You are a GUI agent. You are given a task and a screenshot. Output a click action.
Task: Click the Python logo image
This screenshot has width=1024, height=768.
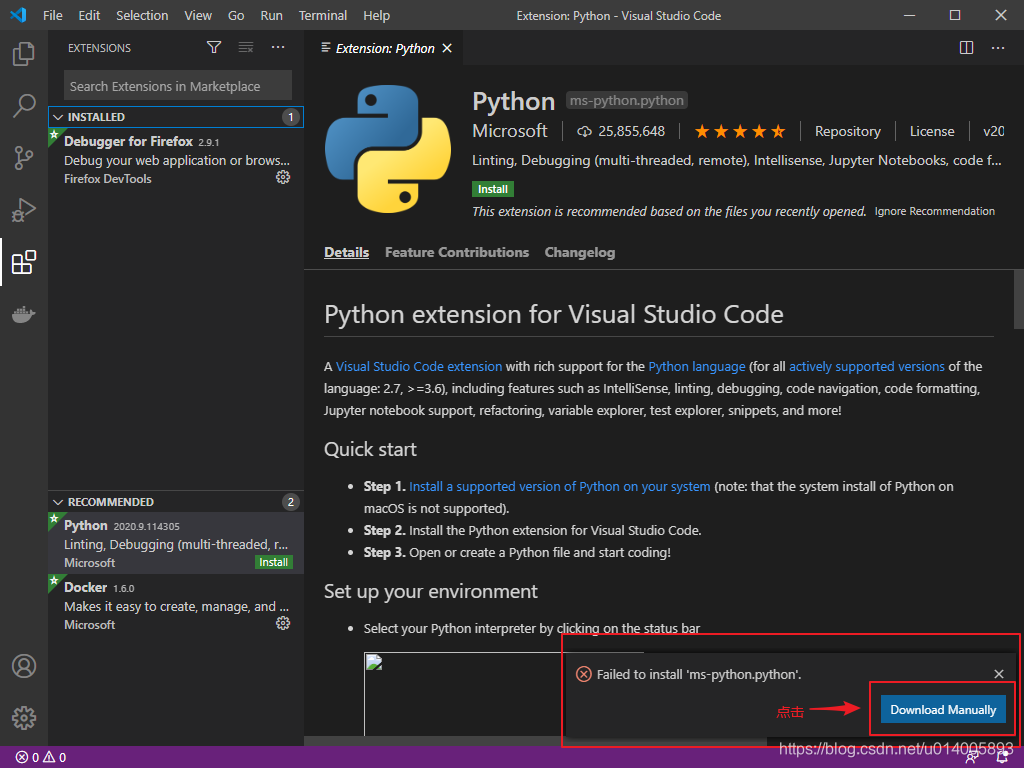point(388,150)
